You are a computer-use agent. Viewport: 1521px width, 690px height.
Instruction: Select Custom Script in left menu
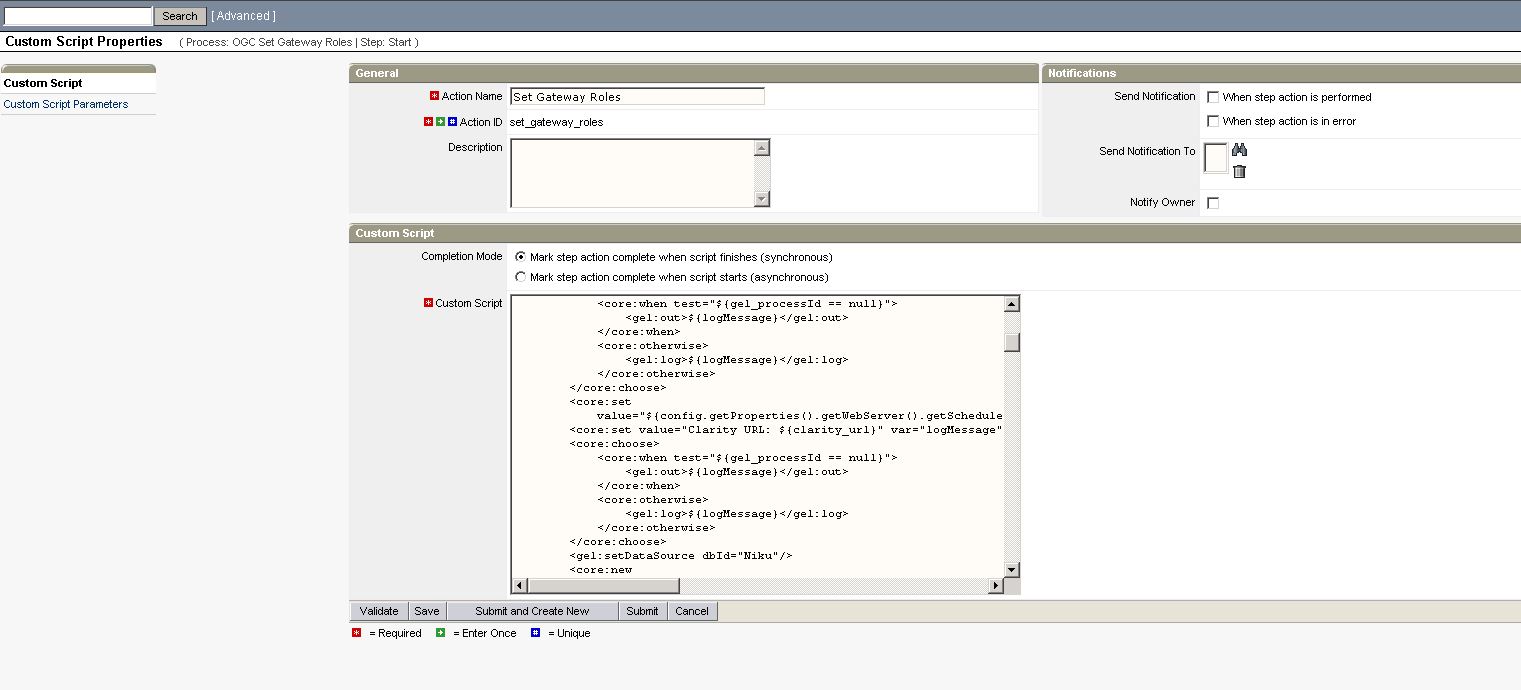pyautogui.click(x=43, y=83)
